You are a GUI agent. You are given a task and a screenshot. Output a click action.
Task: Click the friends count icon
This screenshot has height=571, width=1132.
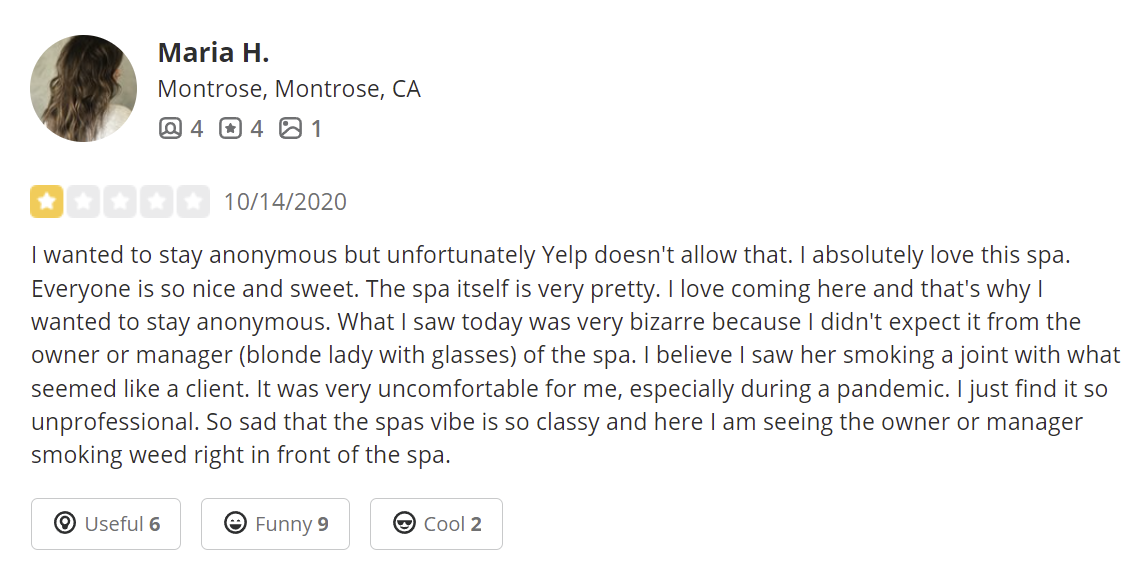pos(170,129)
